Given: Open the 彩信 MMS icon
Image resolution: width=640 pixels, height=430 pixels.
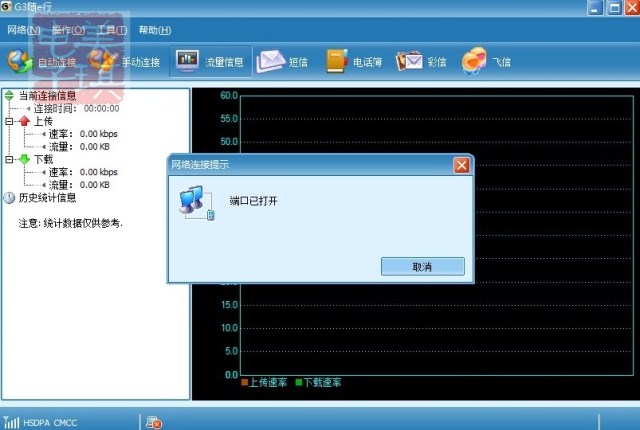Looking at the screenshot, I should 409,61.
